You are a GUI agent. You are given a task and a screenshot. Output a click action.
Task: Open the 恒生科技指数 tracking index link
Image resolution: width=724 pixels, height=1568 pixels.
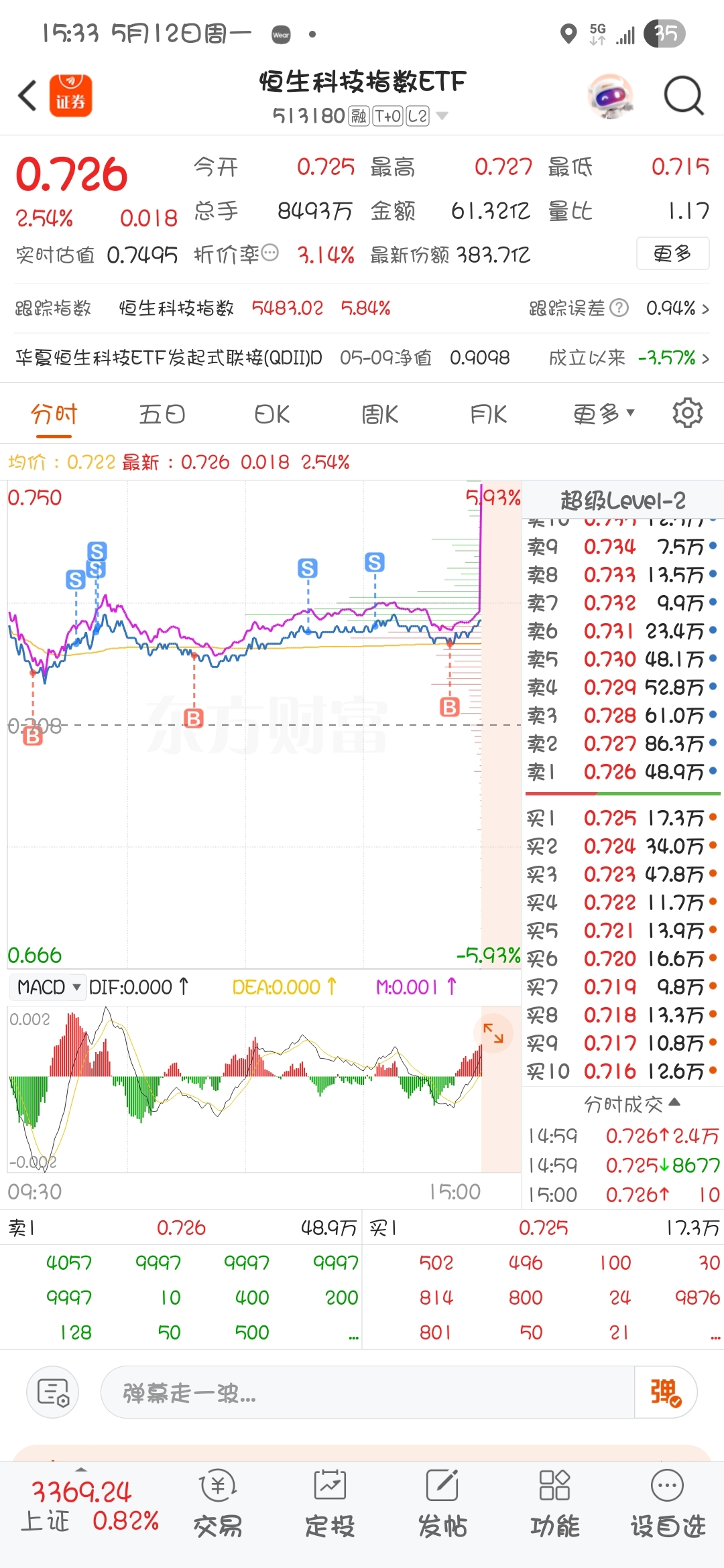coord(176,308)
